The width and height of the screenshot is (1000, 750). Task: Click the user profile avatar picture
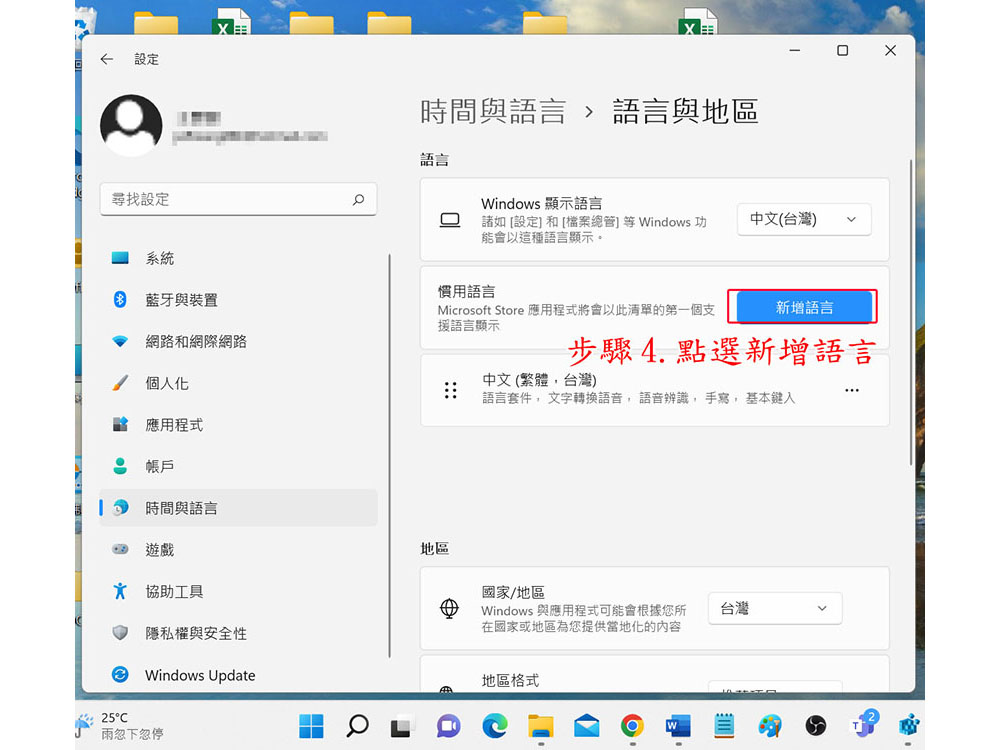131,125
